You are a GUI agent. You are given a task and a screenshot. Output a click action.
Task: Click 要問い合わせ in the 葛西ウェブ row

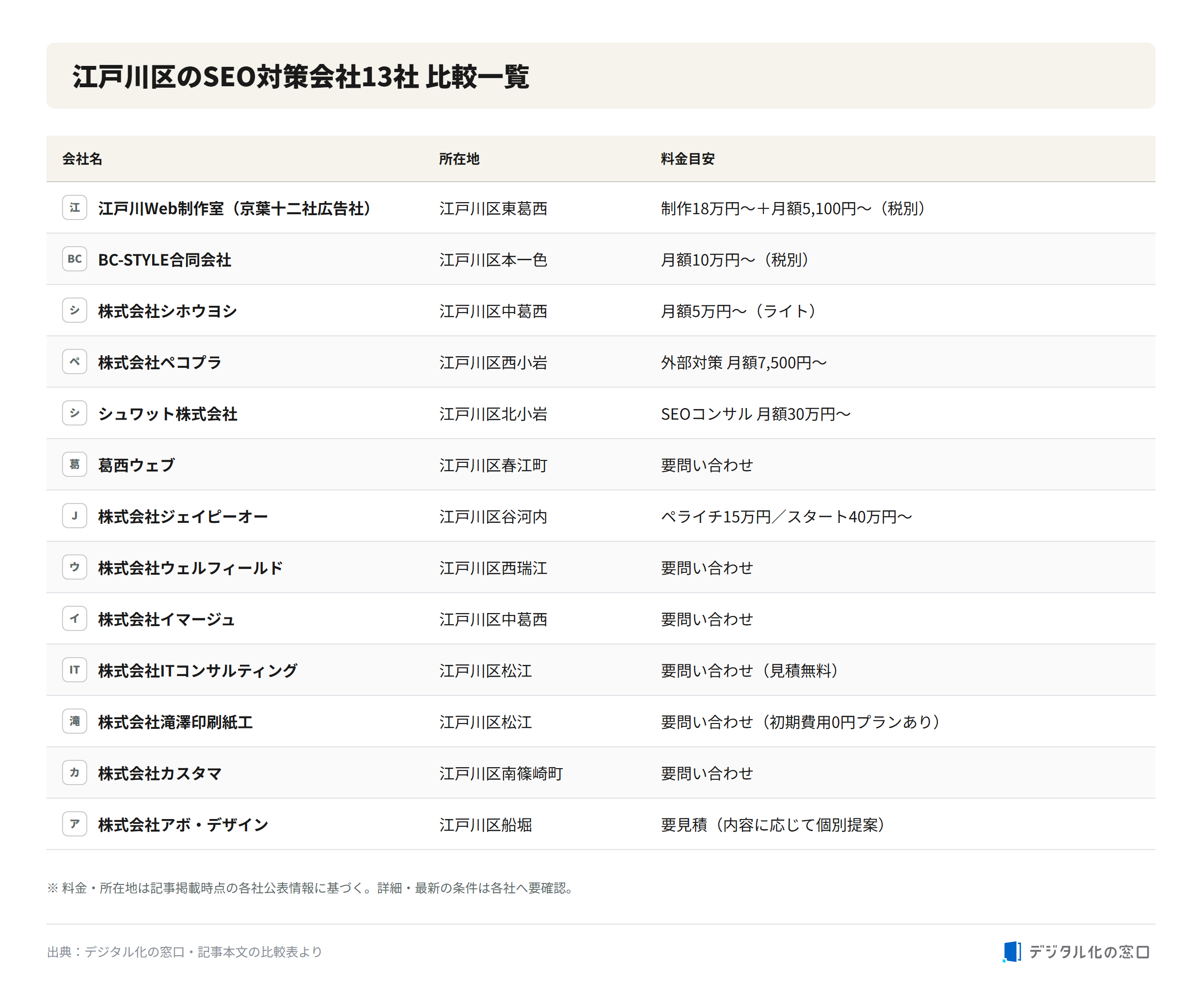[707, 465]
